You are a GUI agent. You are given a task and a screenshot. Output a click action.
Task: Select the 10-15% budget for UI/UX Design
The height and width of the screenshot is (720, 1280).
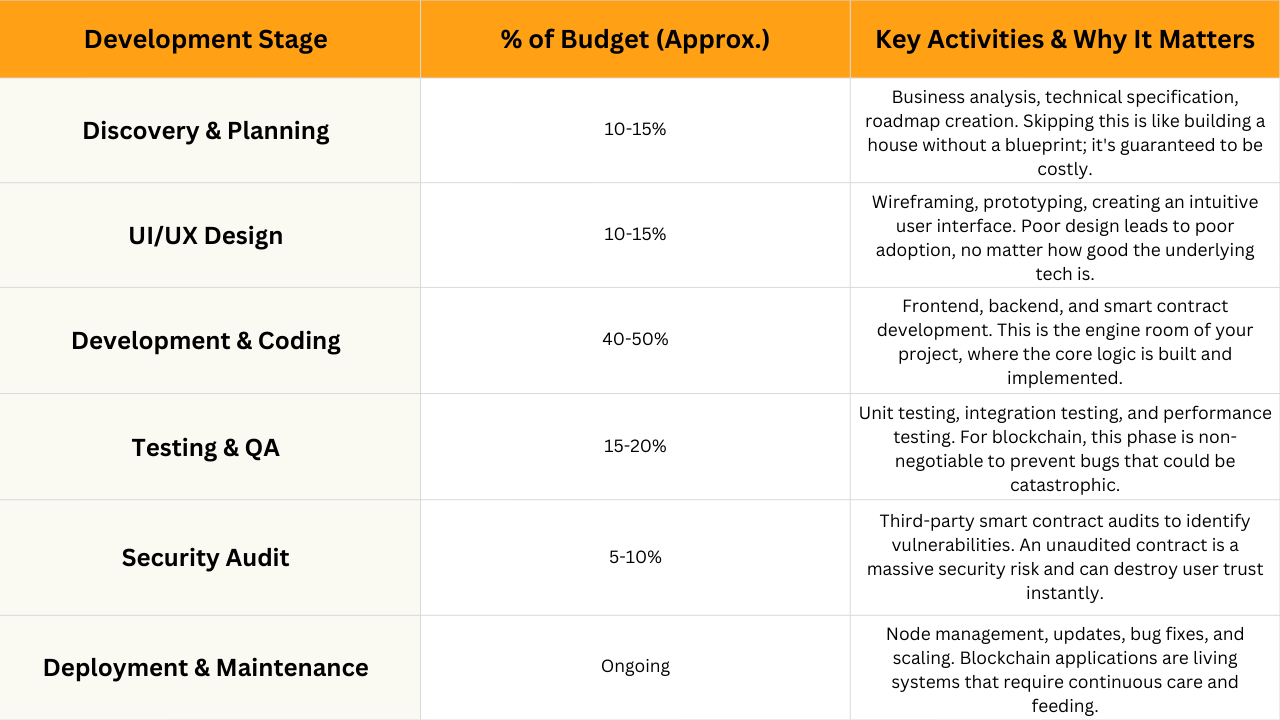pyautogui.click(x=635, y=234)
